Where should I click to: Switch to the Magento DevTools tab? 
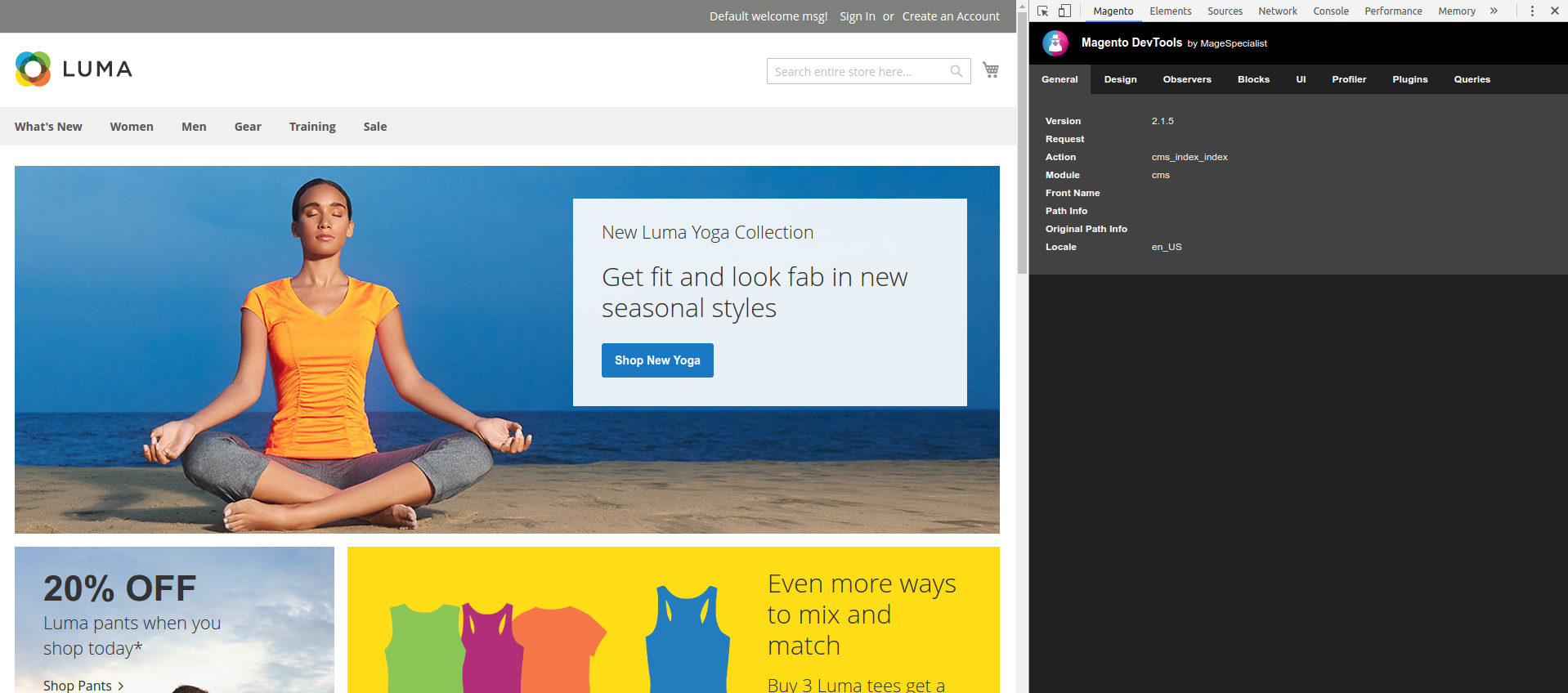[x=1113, y=11]
